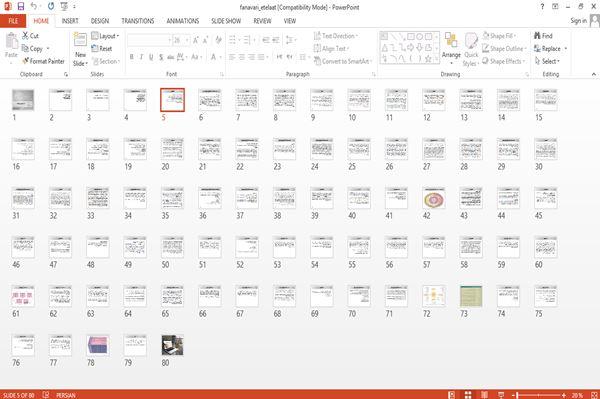The image size is (600, 399).
Task: Open the font name combo box
Action: pyautogui.click(x=149, y=40)
